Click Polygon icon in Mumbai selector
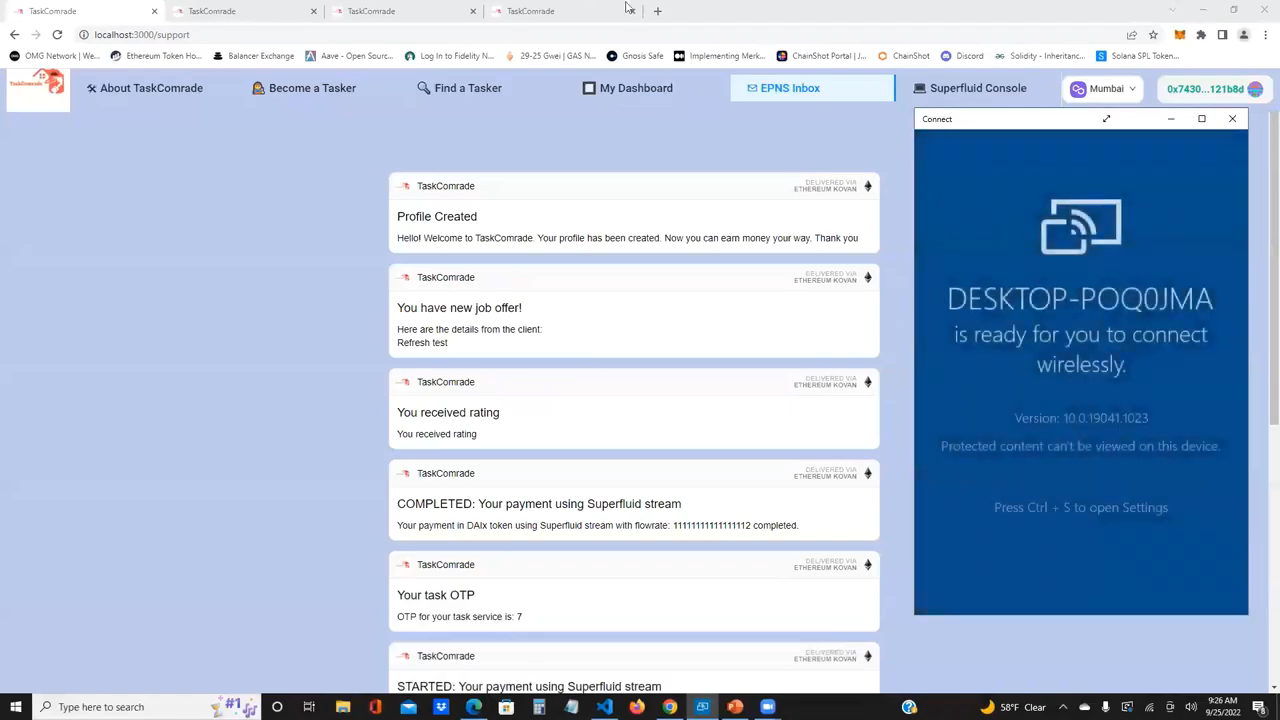Viewport: 1280px width, 720px height. coord(1078,89)
